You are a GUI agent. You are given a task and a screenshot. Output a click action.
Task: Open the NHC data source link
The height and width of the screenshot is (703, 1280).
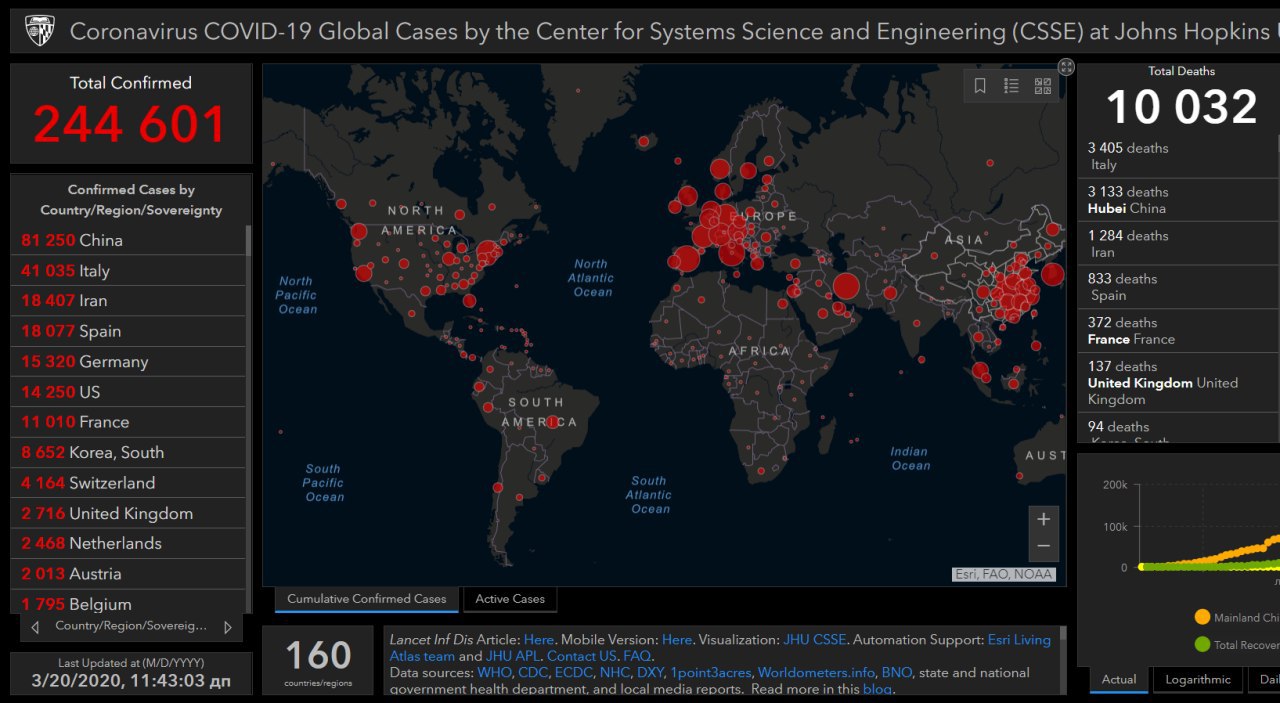click(614, 673)
